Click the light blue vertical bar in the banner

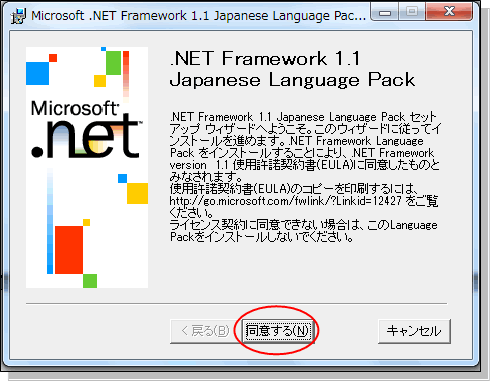click(x=50, y=222)
